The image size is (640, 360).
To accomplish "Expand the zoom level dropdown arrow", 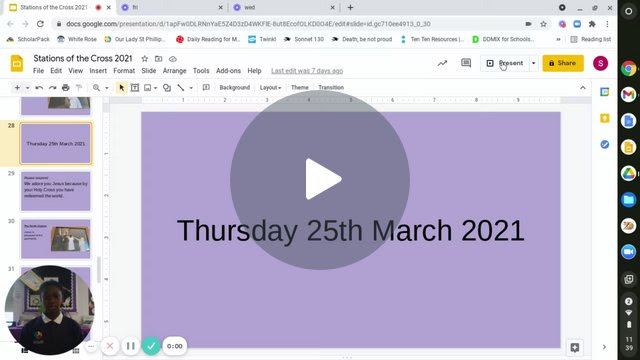I will tap(107, 88).
